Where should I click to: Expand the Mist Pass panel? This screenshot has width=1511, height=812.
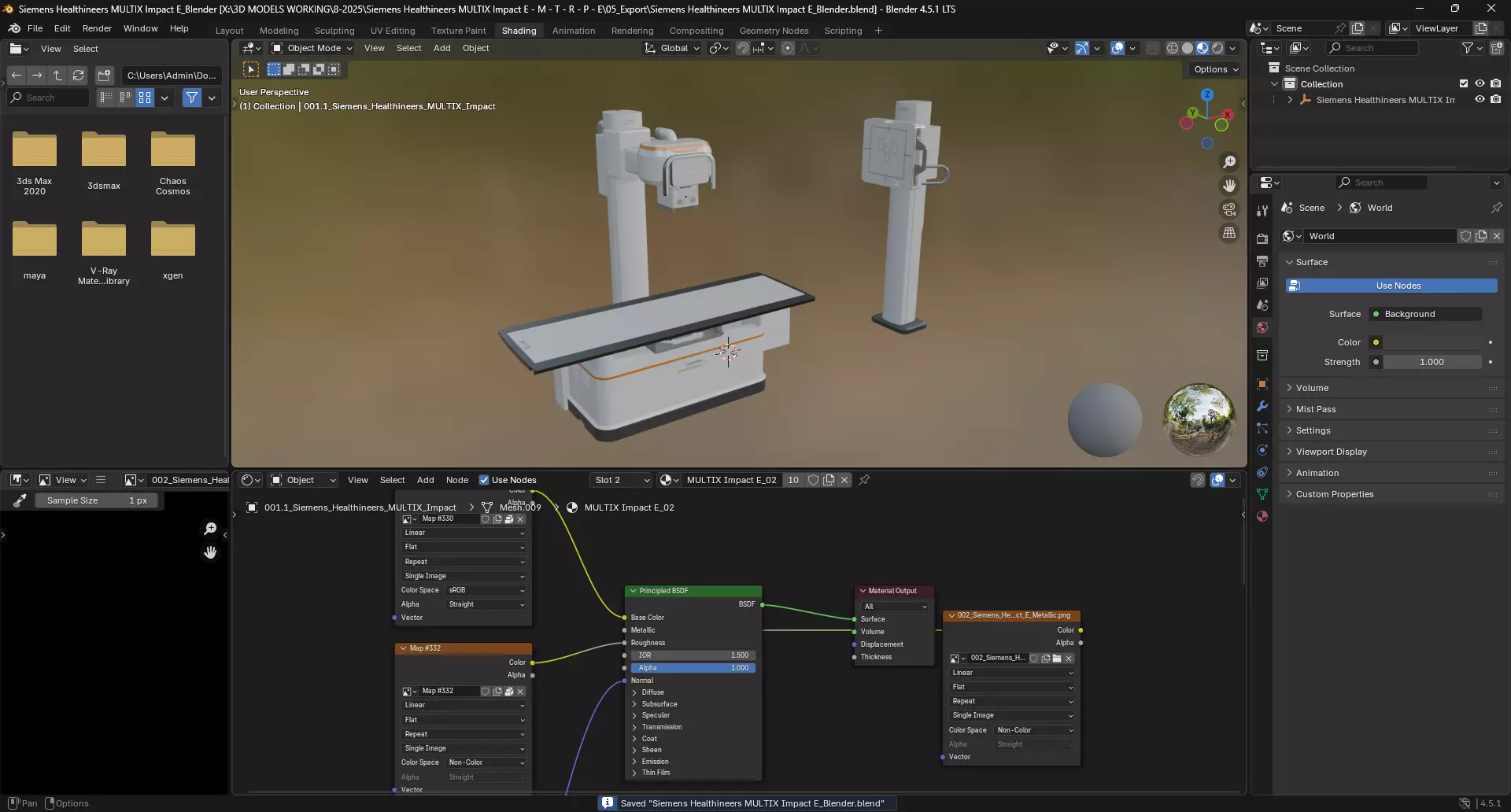click(x=1316, y=409)
